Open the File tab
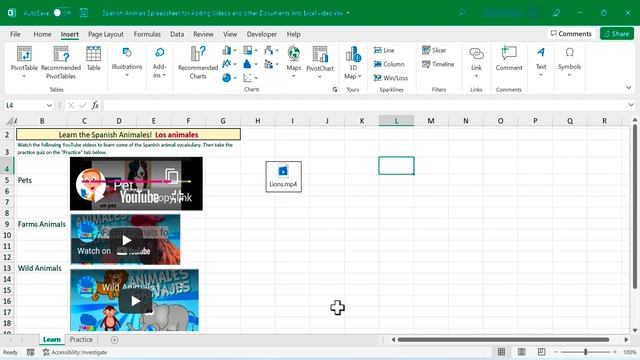This screenshot has width=640, height=360. (x=15, y=34)
